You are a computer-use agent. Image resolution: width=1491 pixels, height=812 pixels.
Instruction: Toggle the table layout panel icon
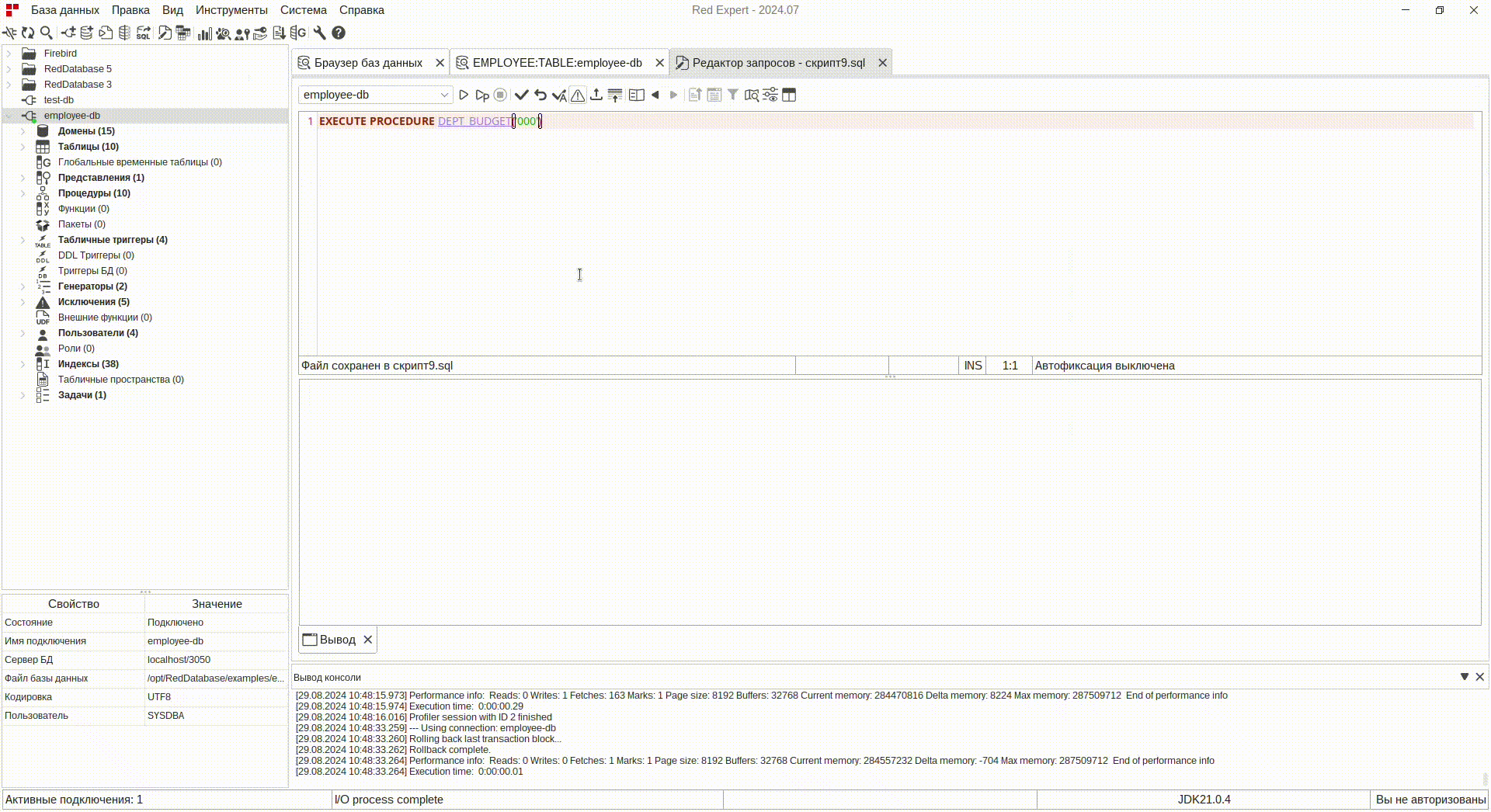tap(789, 95)
